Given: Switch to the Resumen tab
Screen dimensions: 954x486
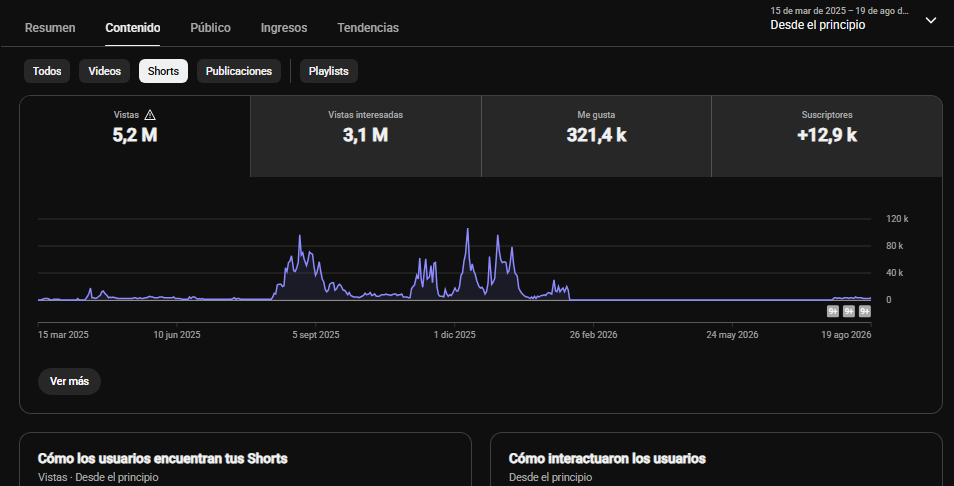Looking at the screenshot, I should pyautogui.click(x=50, y=28).
